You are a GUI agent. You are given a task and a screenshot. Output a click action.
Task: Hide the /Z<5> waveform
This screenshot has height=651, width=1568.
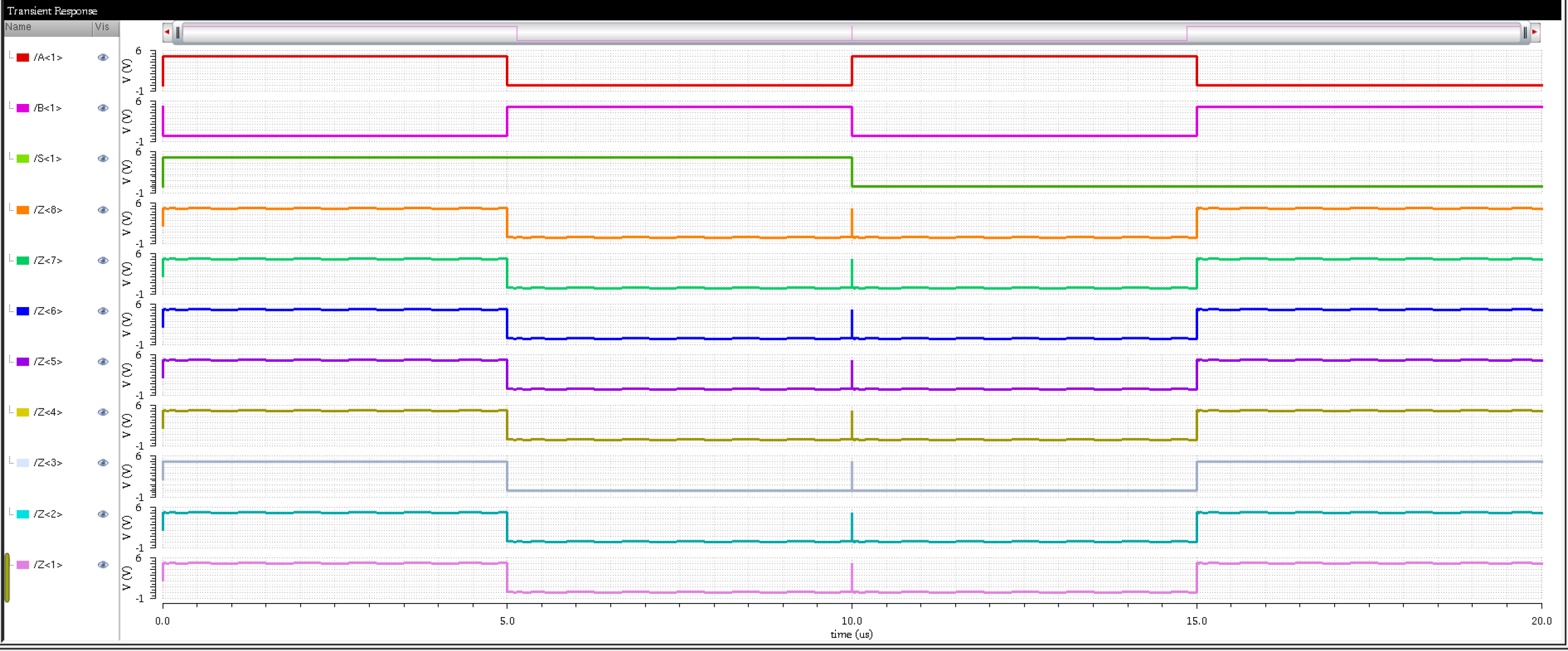coord(103,361)
